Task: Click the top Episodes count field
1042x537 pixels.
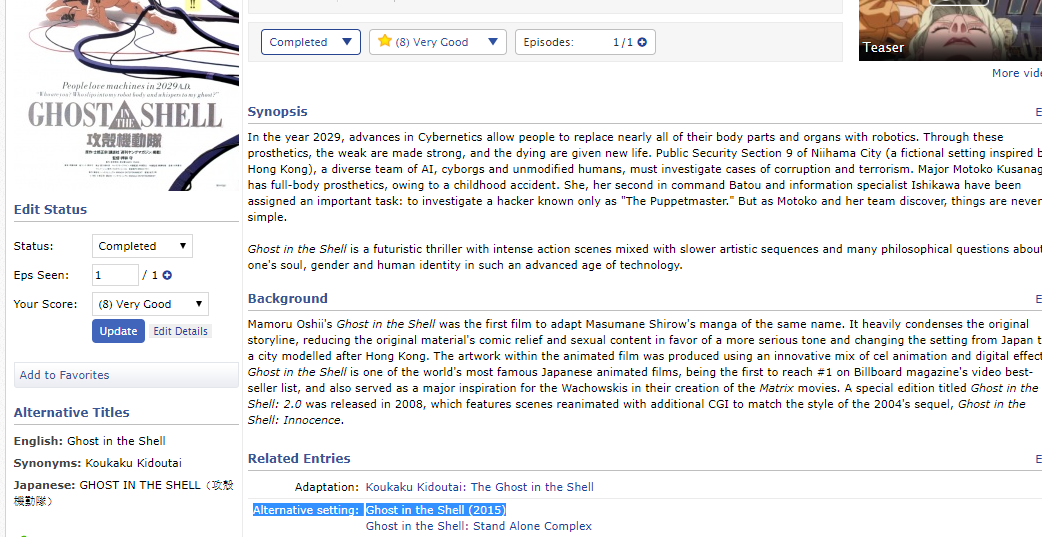Action: [585, 42]
